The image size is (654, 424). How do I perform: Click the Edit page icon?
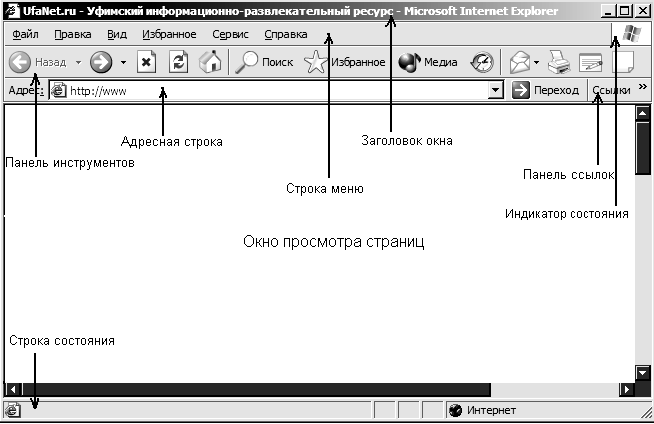(591, 63)
